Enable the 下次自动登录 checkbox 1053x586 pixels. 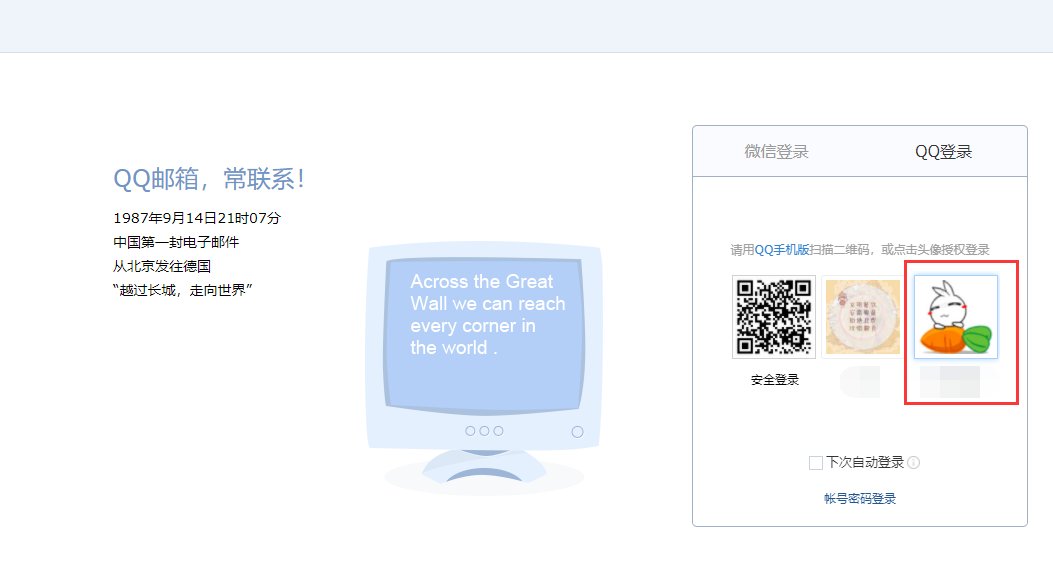pyautogui.click(x=816, y=463)
